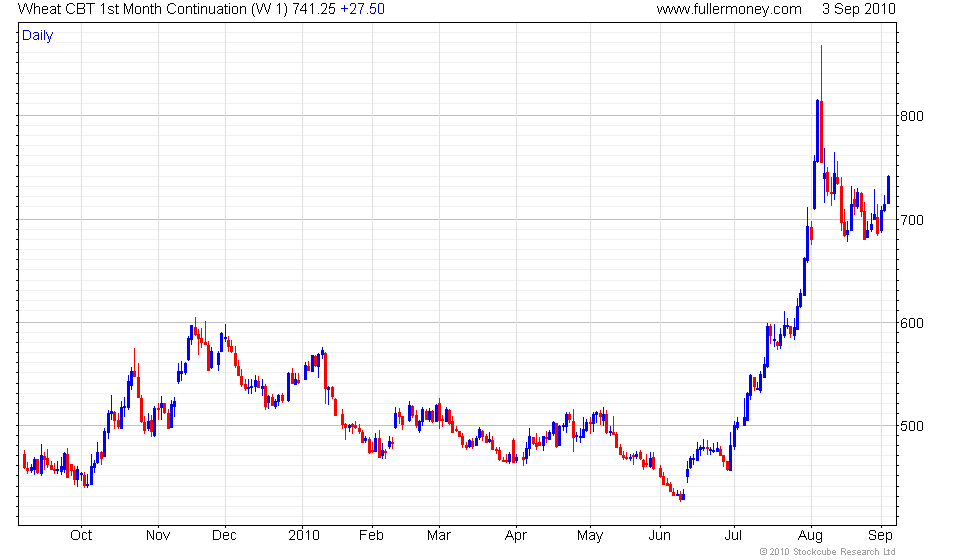Click the Dec label on time axis
Viewport: 980px width, 560px height.
[224, 536]
